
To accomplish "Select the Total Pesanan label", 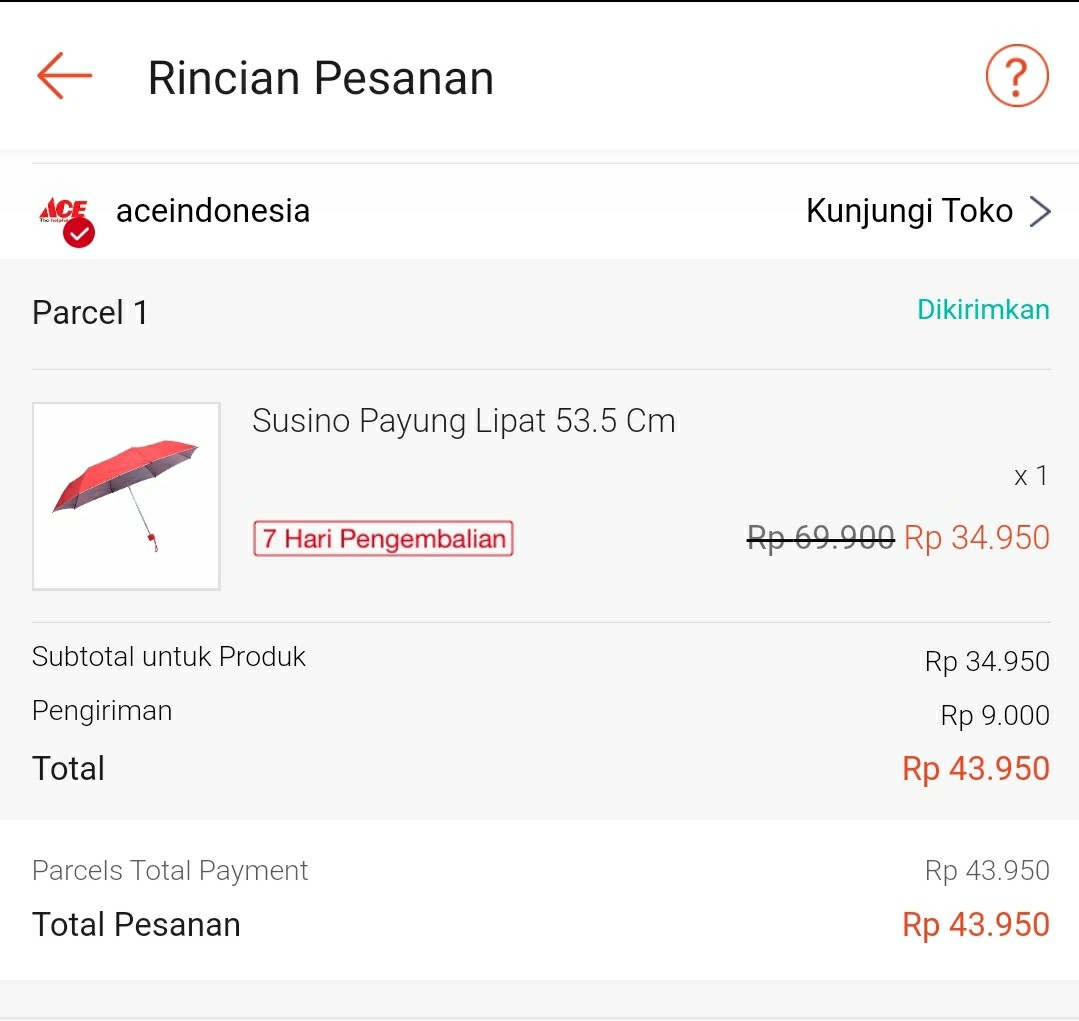I will pyautogui.click(x=136, y=924).
